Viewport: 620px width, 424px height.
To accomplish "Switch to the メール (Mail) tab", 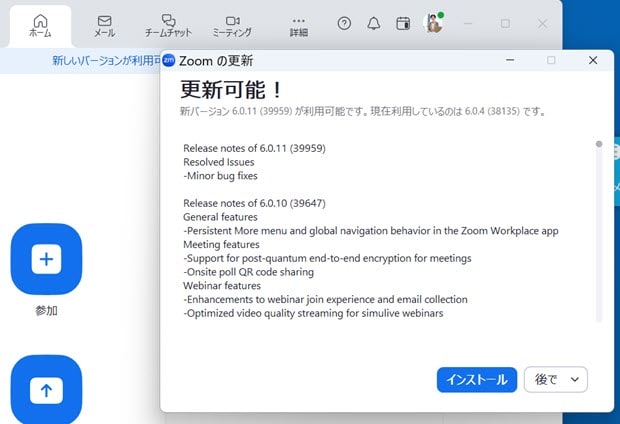I will click(x=104, y=25).
